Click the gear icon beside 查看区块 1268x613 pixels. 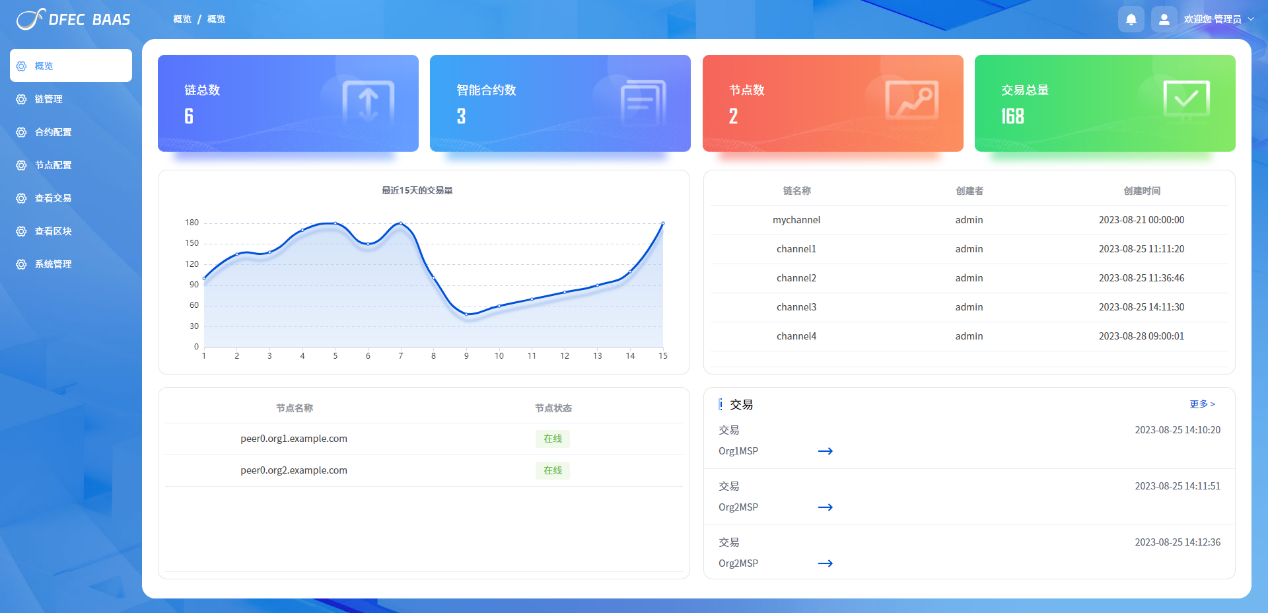pyautogui.click(x=22, y=231)
